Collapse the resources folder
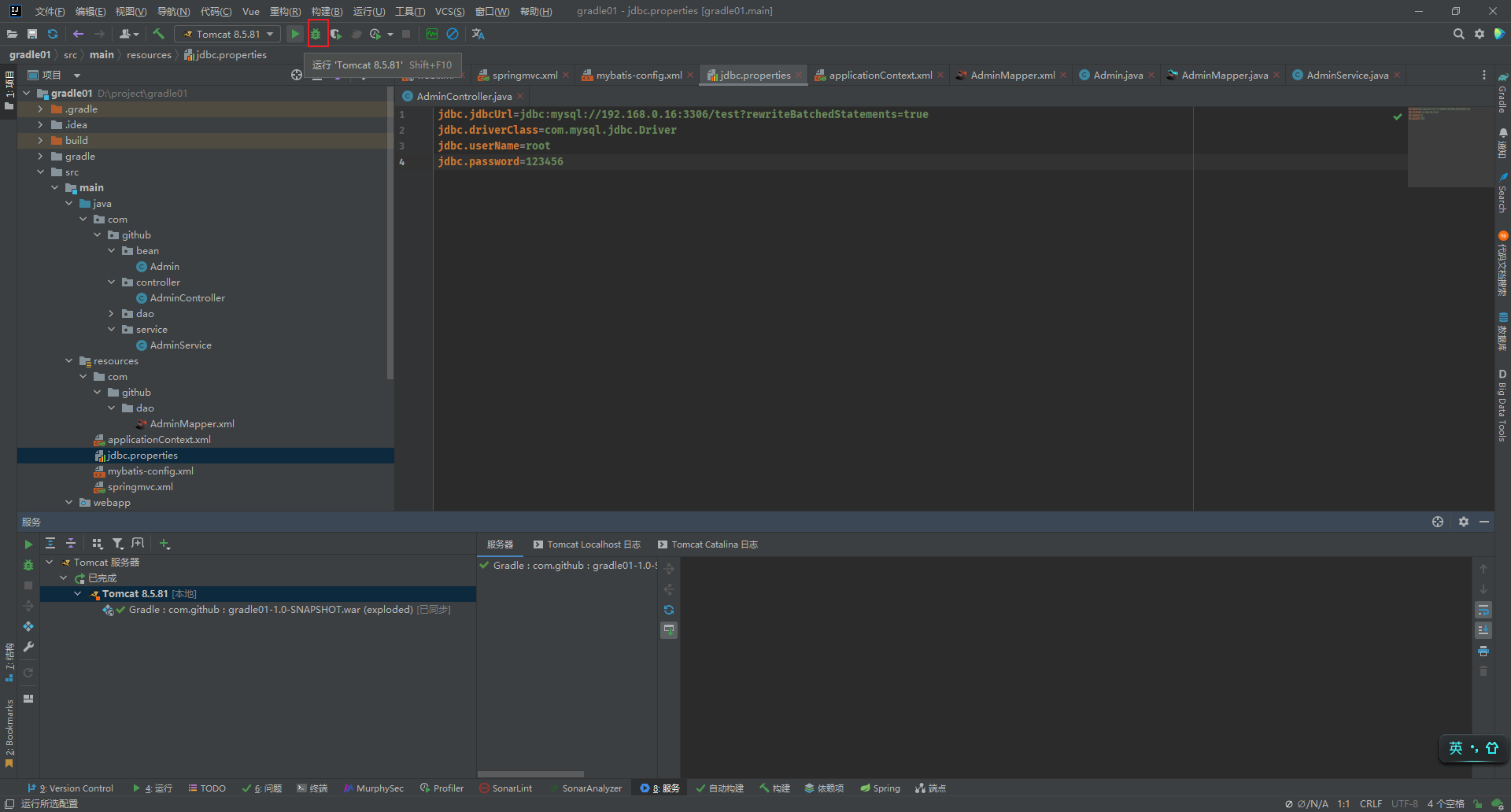Image resolution: width=1511 pixels, height=812 pixels. coord(68,361)
